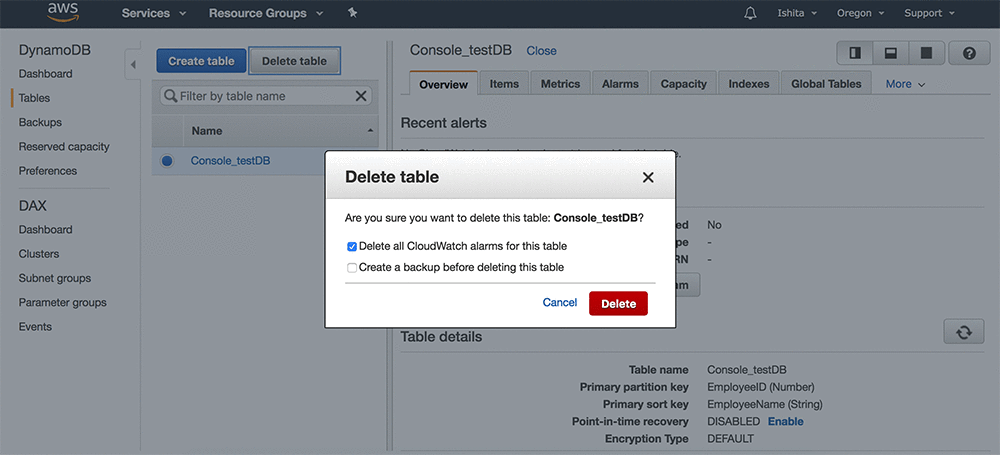Open the Metrics tab
1000x455 pixels.
coord(561,84)
